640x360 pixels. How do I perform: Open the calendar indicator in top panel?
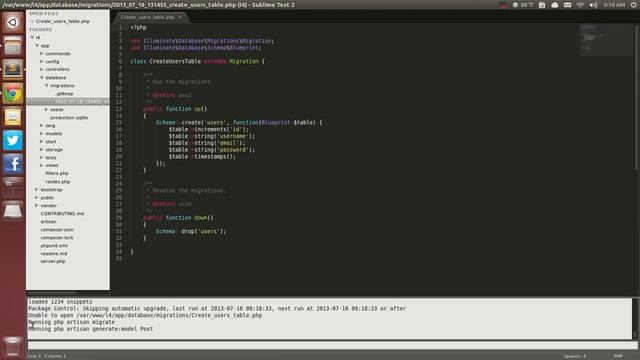(542, 5)
